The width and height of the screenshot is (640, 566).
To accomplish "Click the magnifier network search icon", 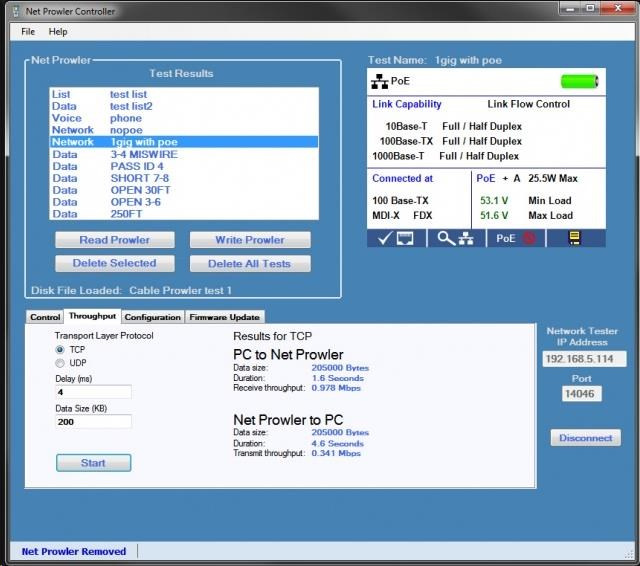I will [x=456, y=238].
